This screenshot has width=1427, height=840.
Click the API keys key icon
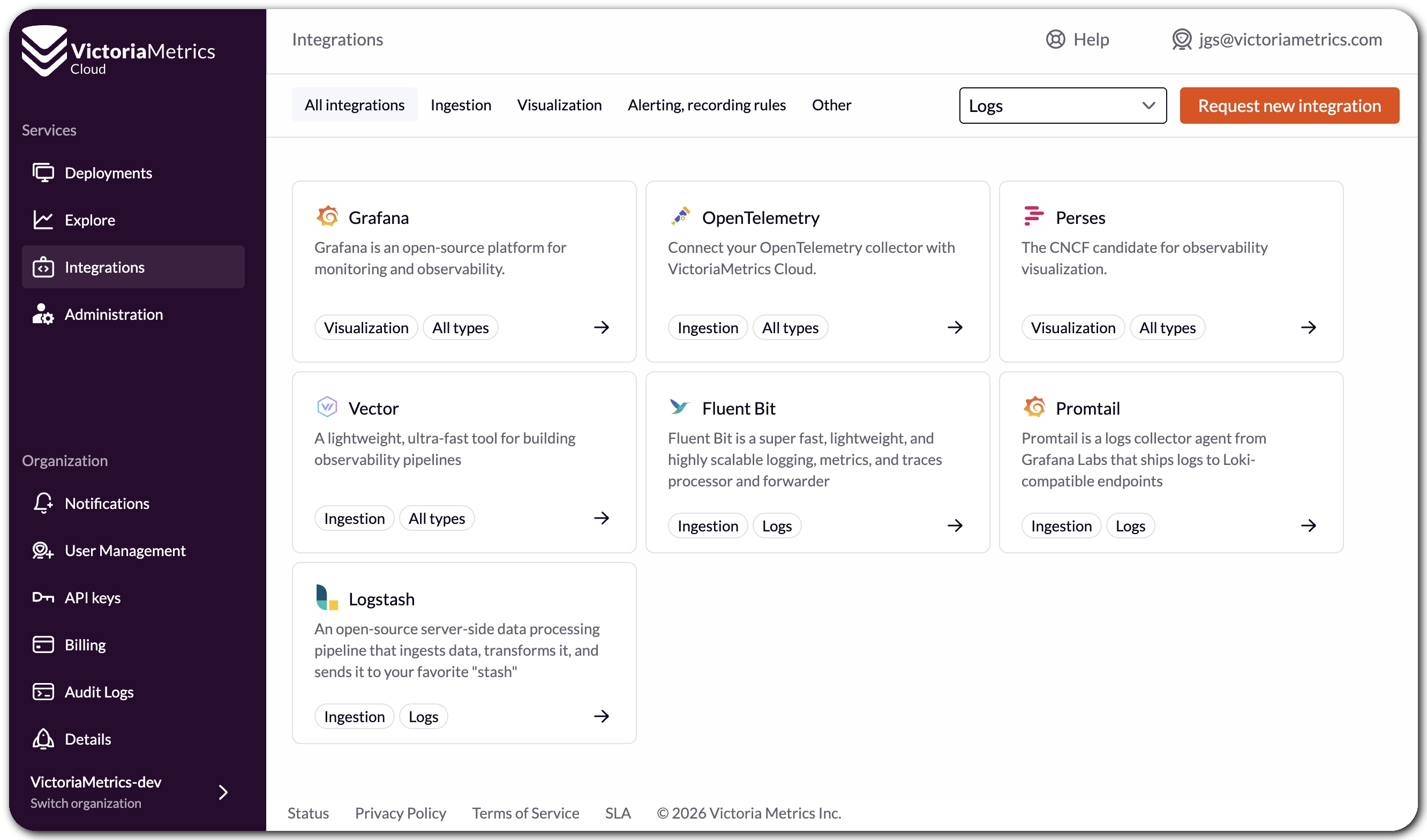[43, 597]
